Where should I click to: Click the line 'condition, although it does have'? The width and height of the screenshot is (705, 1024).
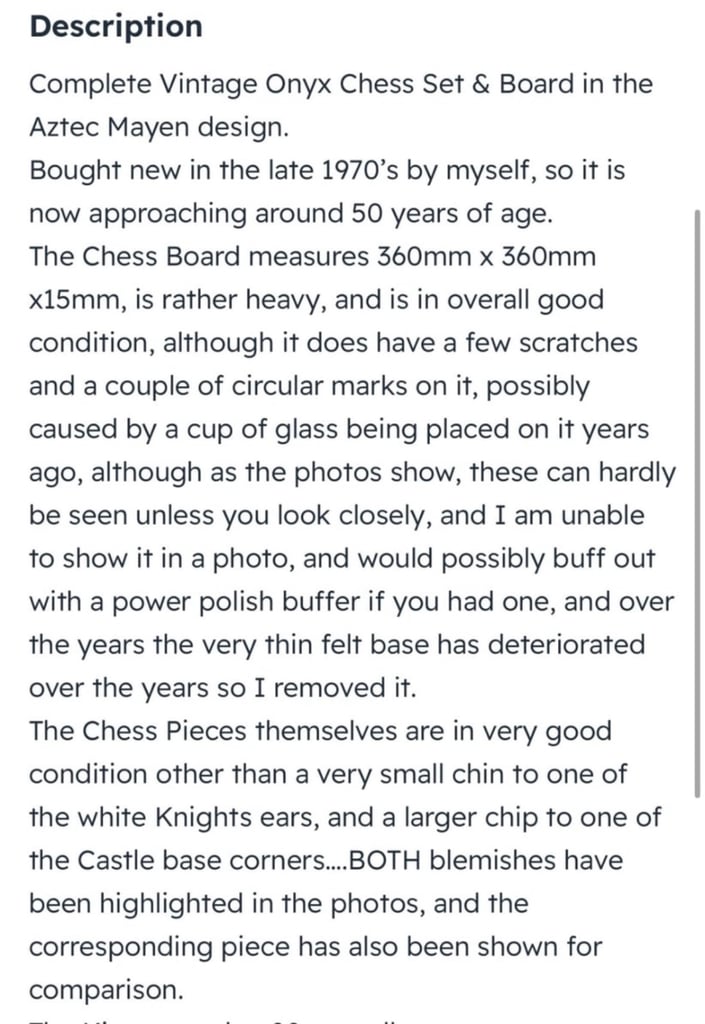[x=334, y=343]
